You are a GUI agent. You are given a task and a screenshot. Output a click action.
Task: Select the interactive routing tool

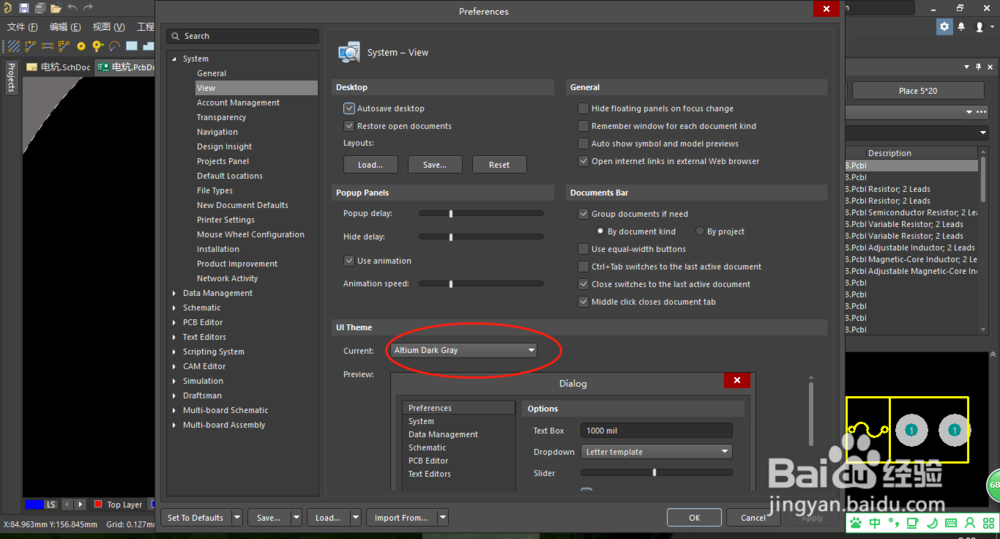coord(30,46)
